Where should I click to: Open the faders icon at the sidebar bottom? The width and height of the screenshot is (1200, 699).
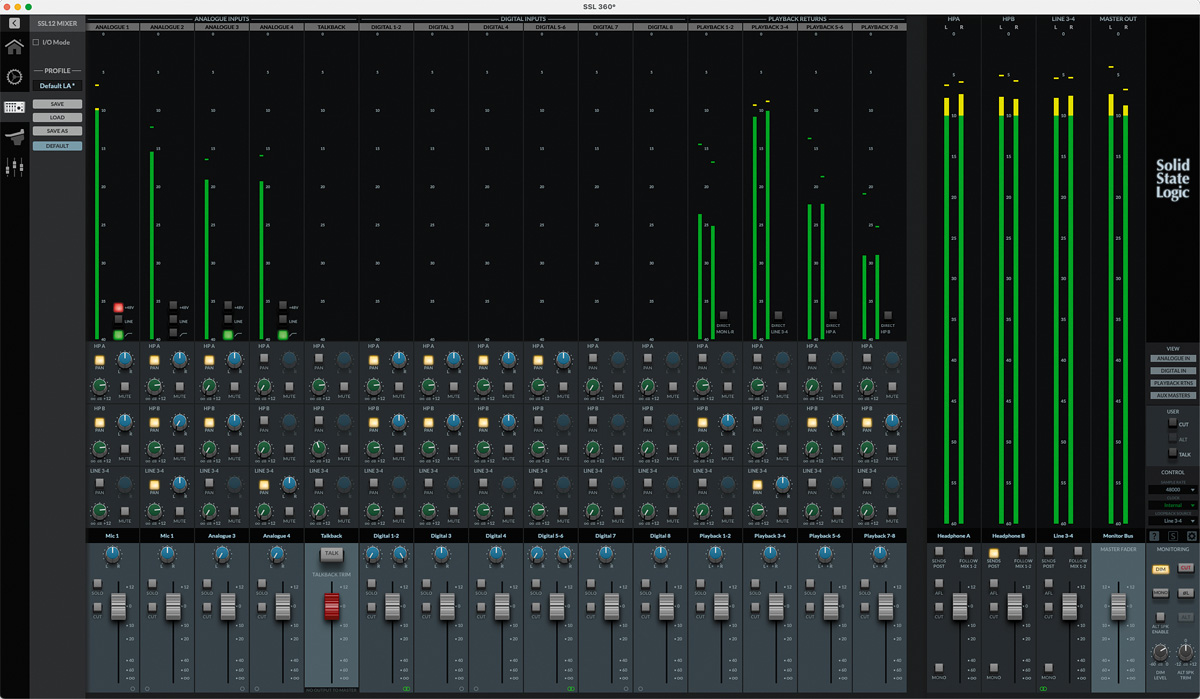tap(14, 168)
